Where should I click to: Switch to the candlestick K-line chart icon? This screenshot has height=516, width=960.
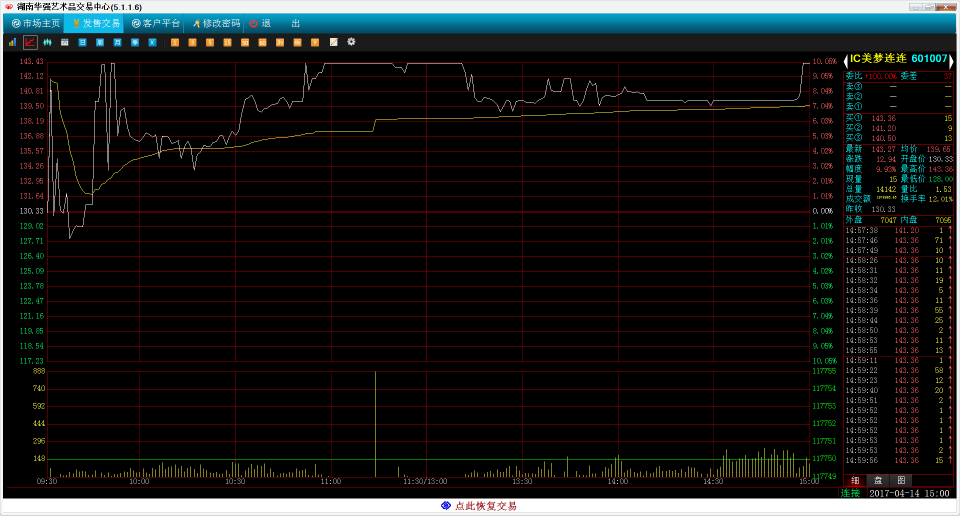47,42
